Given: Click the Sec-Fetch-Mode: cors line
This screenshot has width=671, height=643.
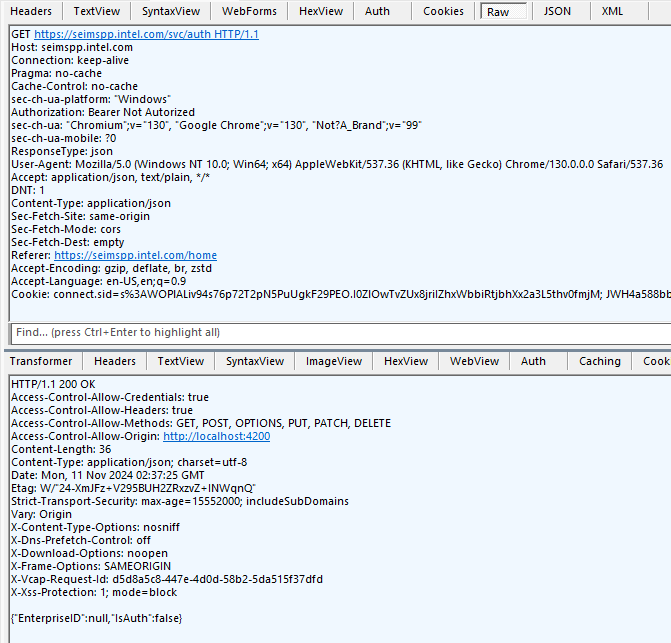Looking at the screenshot, I should coord(66,229).
